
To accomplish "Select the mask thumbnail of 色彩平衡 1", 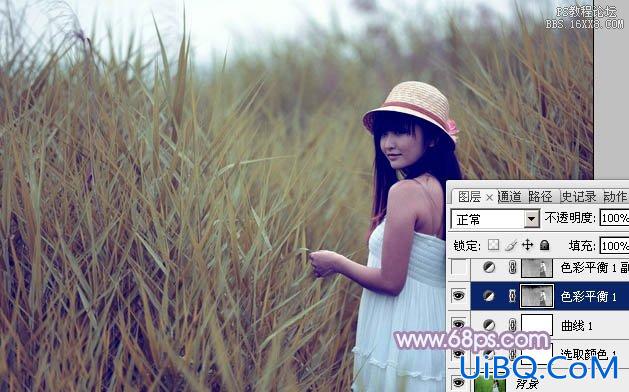I will (537, 296).
